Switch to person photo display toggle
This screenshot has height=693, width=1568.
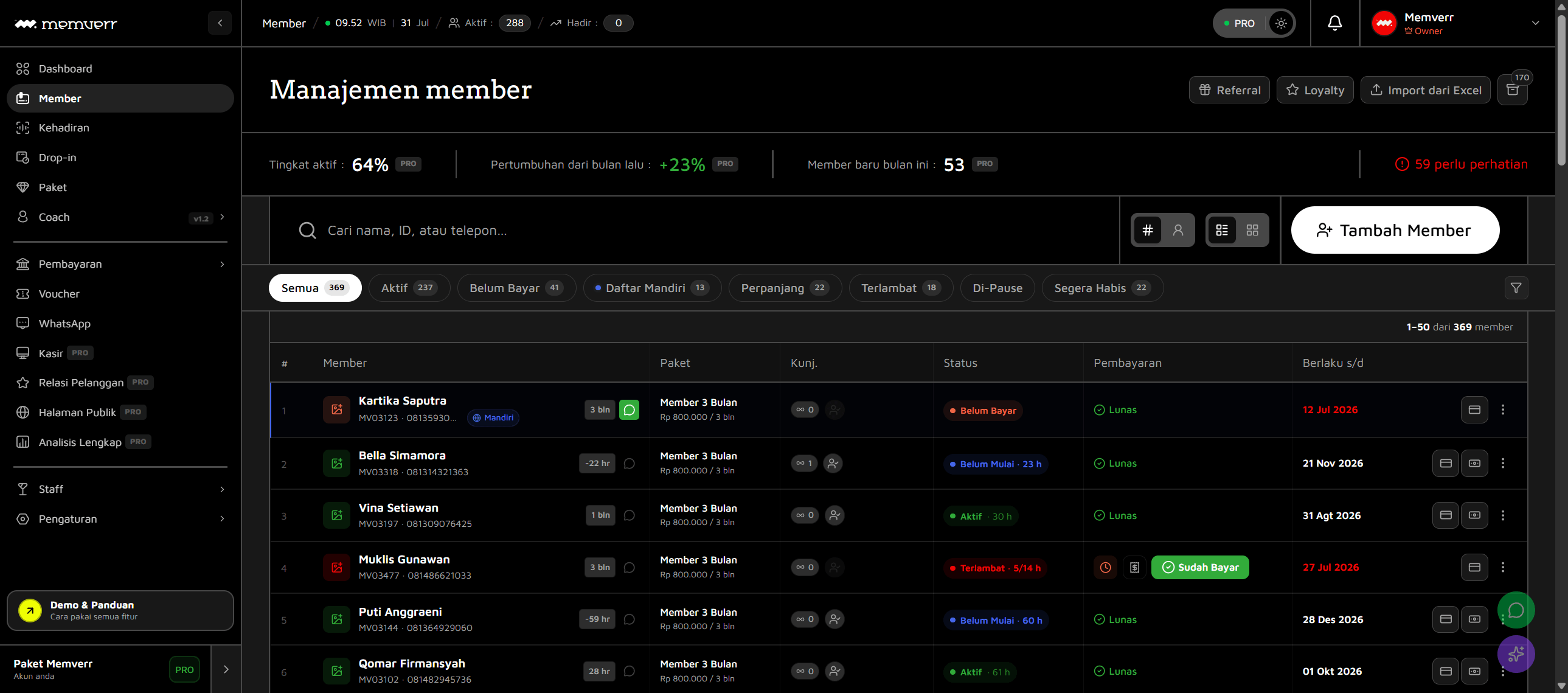point(1178,230)
